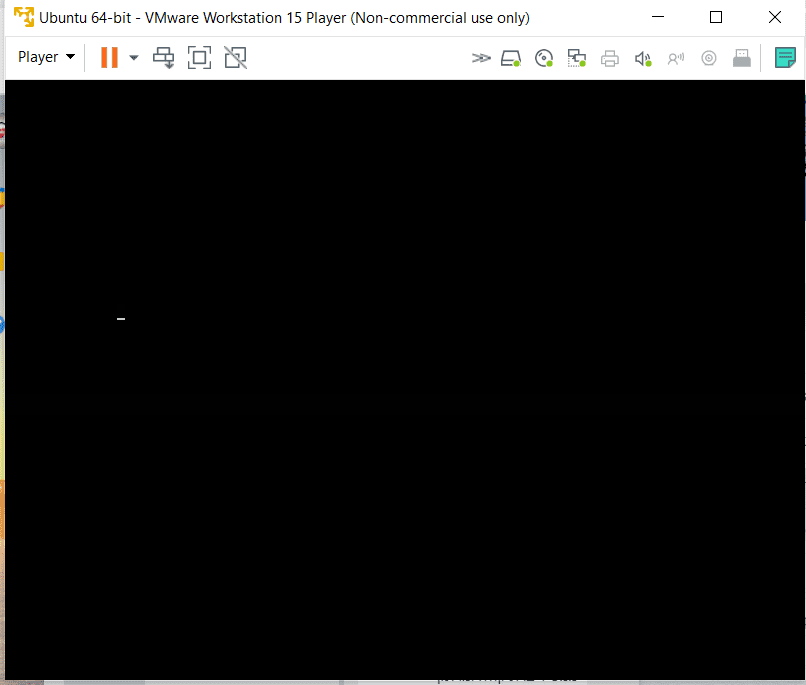Screen dimensions: 806x685
Task: Expand the power options dropdown arrow
Action: tap(134, 58)
